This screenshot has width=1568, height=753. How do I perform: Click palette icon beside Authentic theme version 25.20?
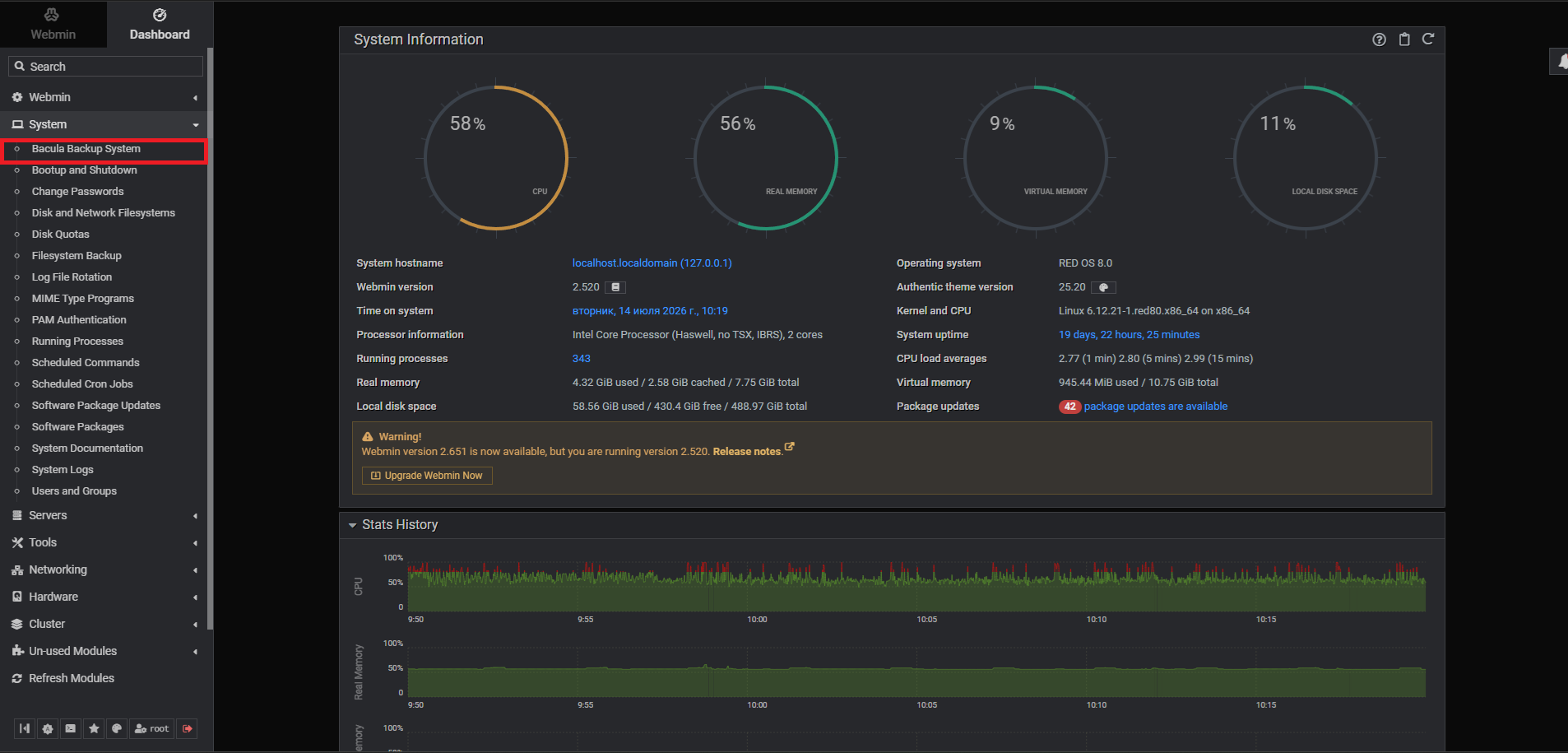(x=1104, y=287)
